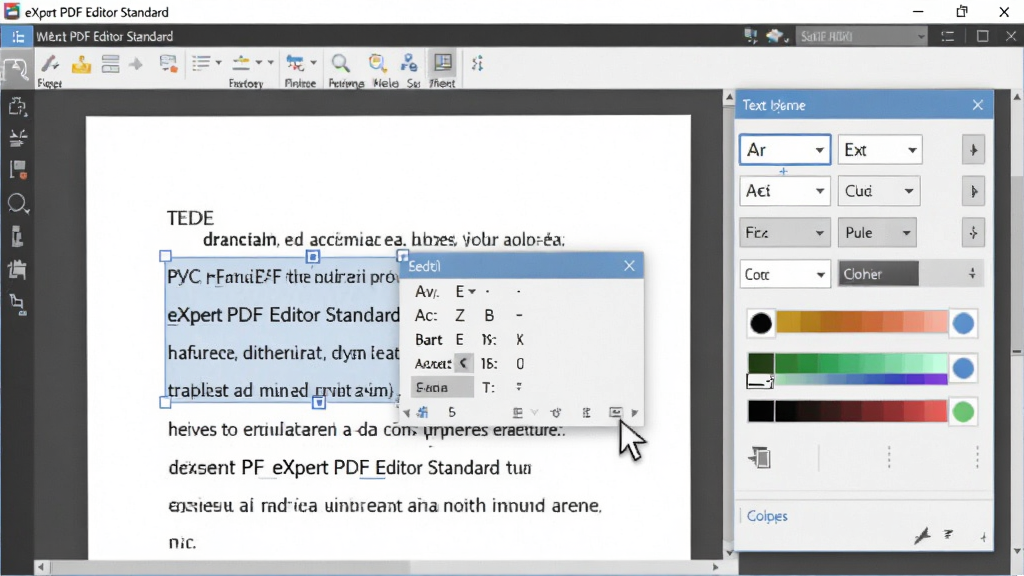Click the crop-arrow icon in left sidebar
1024x576 pixels.
[x=18, y=303]
